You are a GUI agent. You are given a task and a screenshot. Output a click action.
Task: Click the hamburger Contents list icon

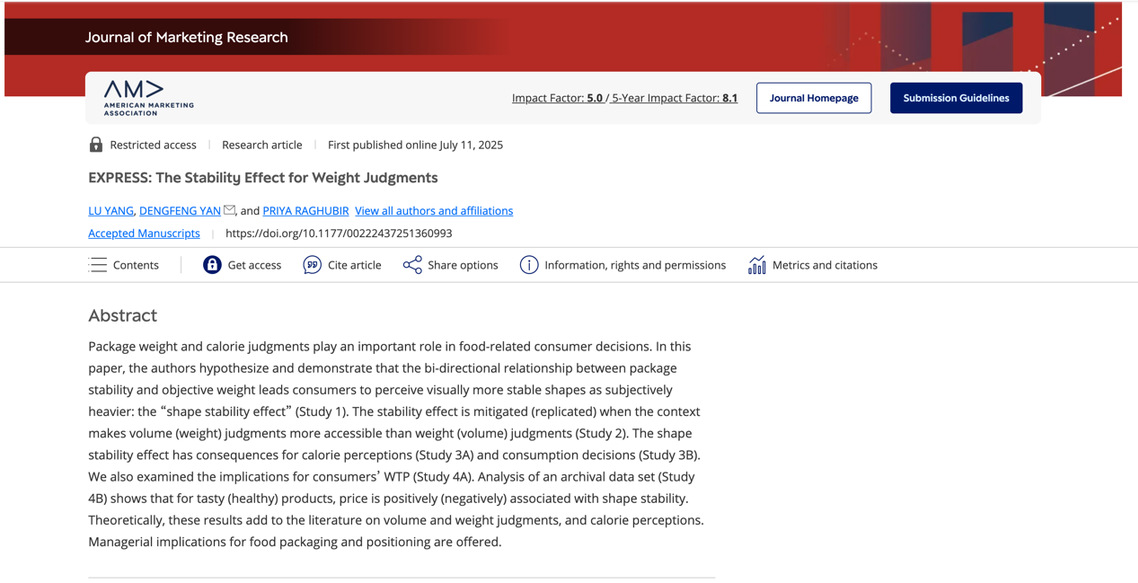tap(97, 265)
